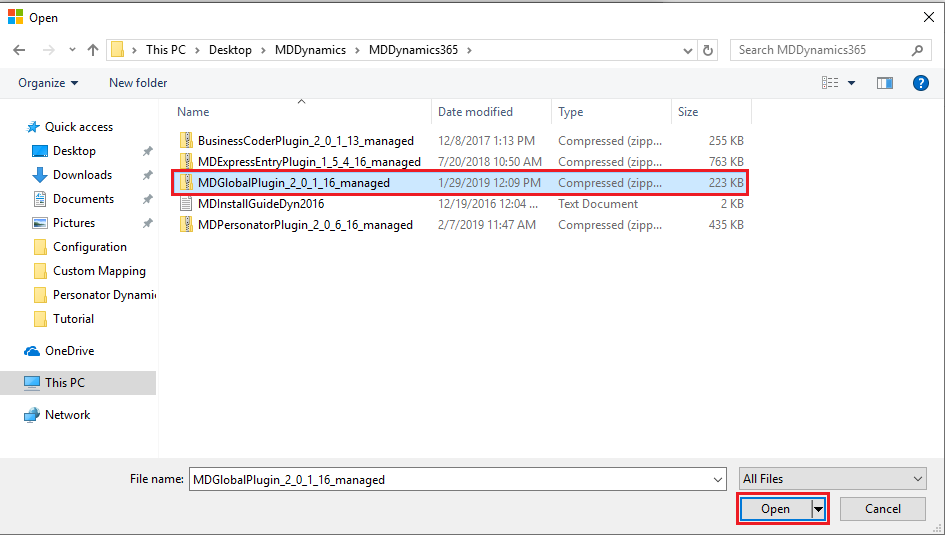The image size is (945, 535).
Task: Click the MDDynamics breadcrumb in address bar
Action: (310, 50)
